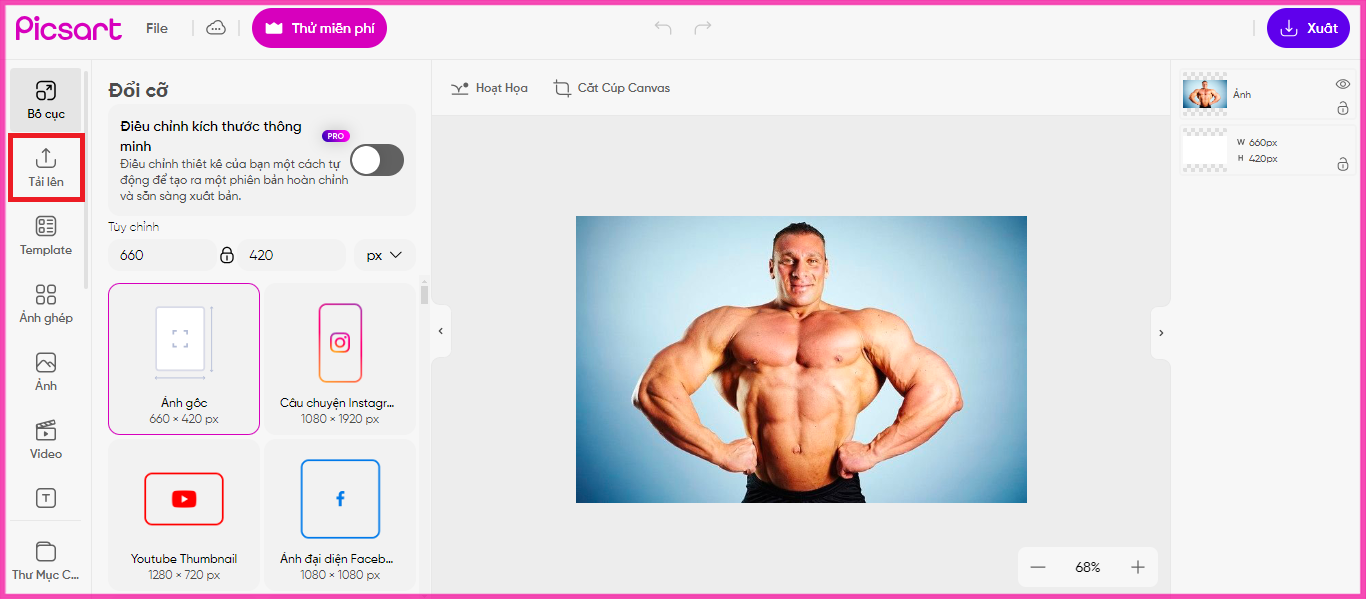1366x599 pixels.
Task: Open the px unit dropdown
Action: tap(384, 255)
